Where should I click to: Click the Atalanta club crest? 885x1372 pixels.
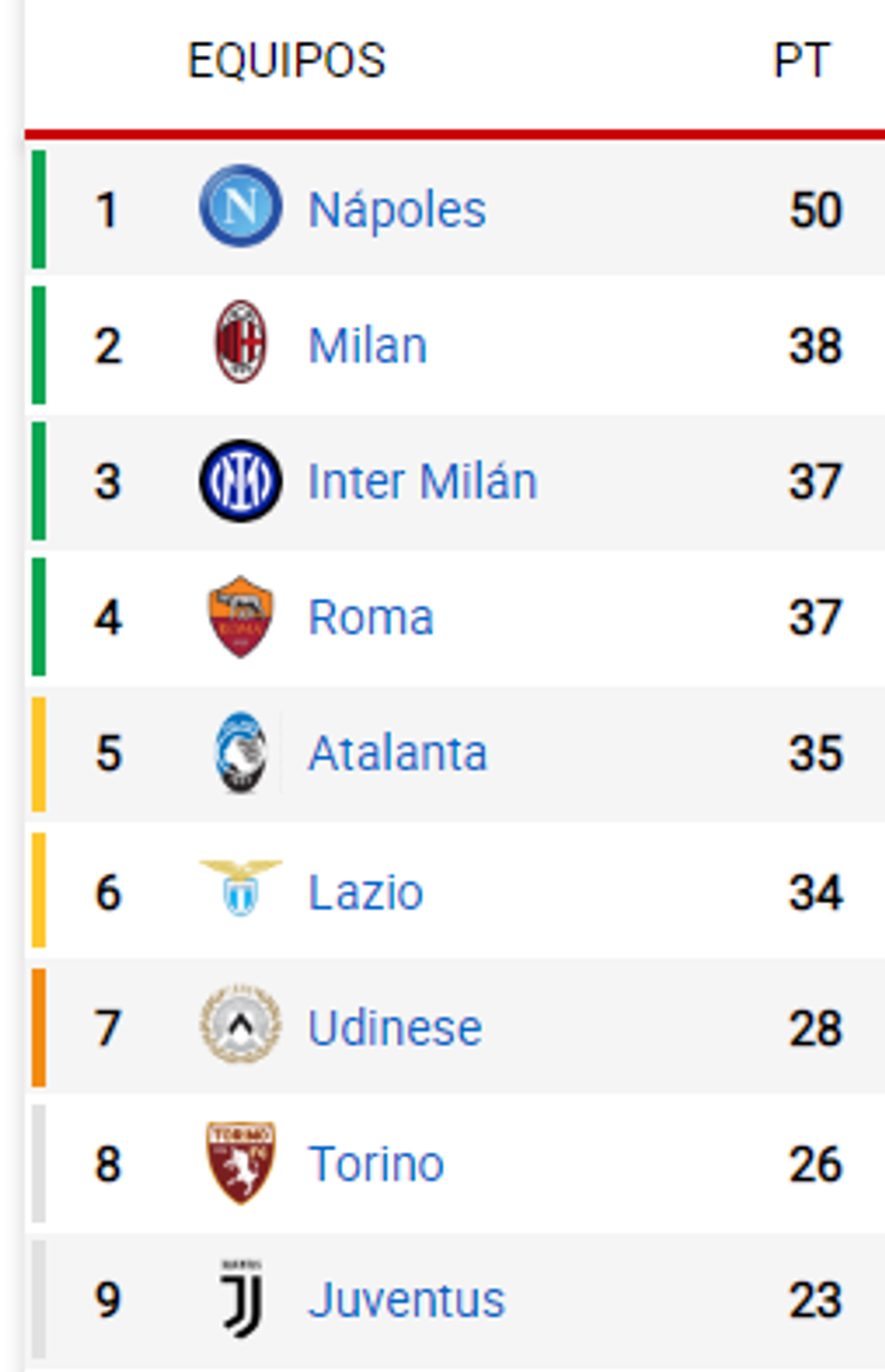point(241,754)
